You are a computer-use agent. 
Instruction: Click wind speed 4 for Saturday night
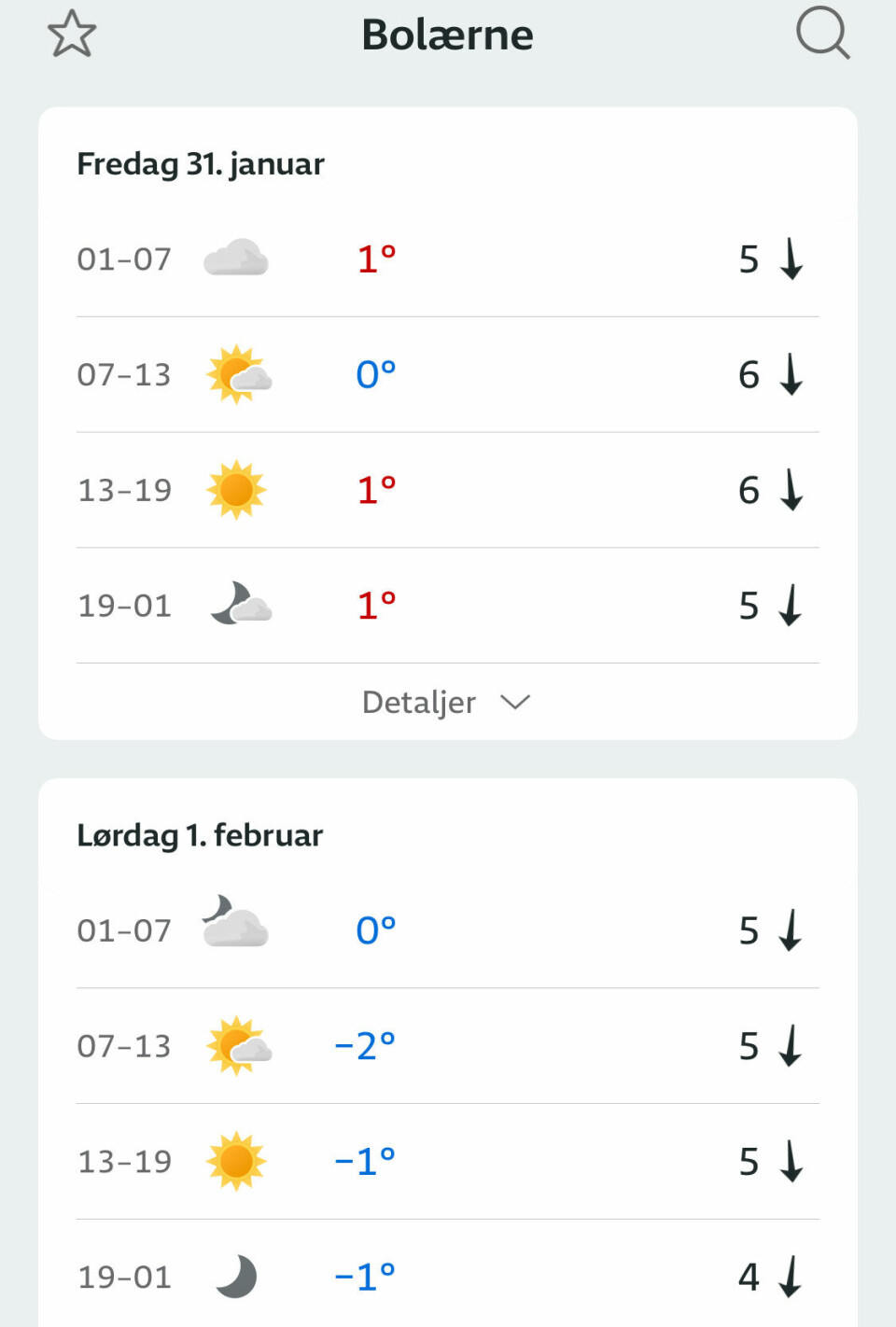coord(749,1277)
